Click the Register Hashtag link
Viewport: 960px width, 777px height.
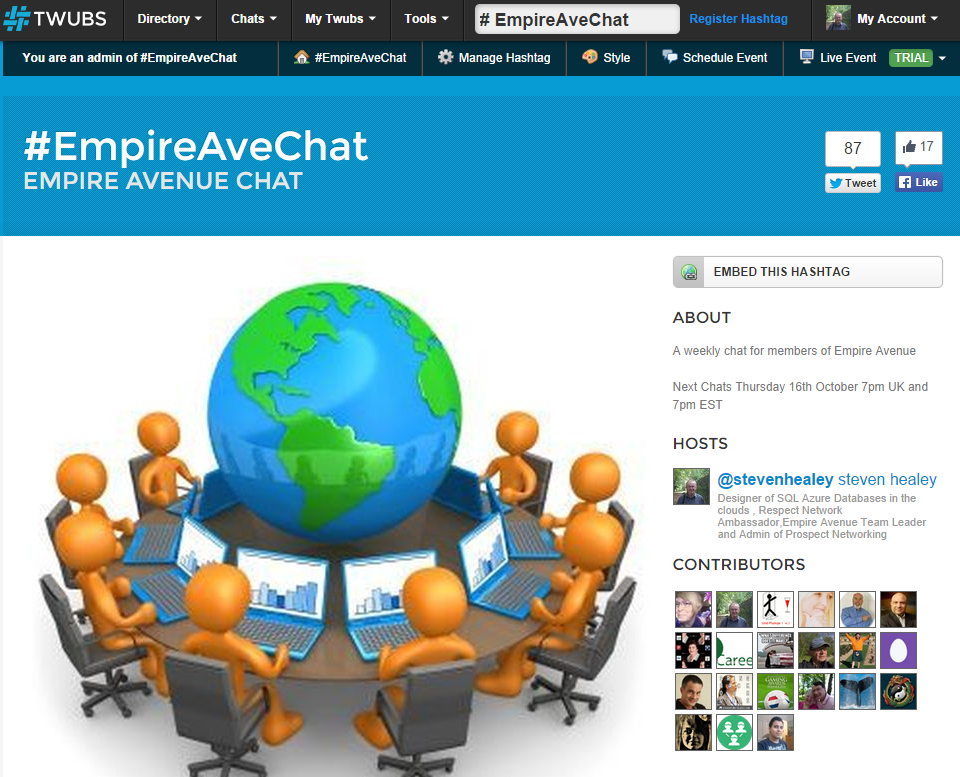[x=738, y=19]
